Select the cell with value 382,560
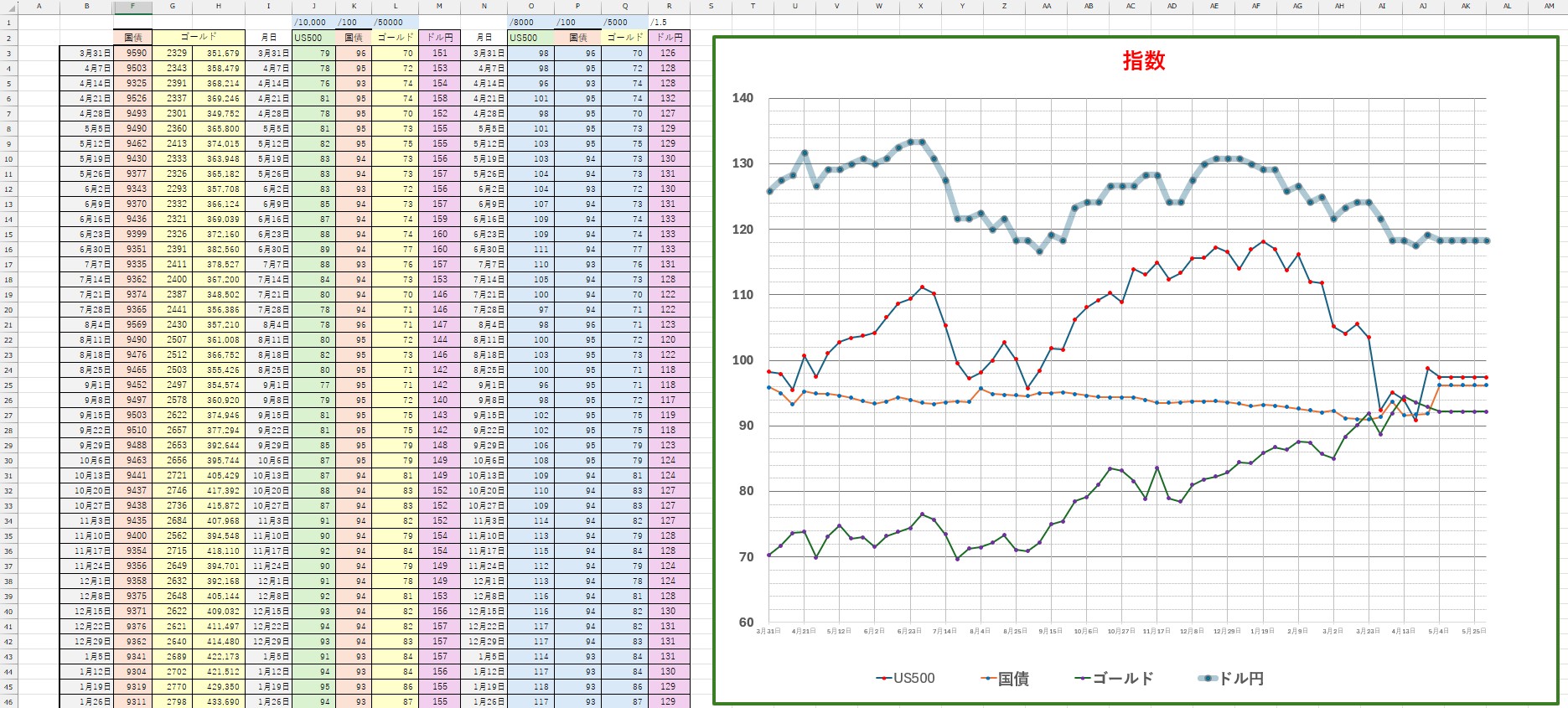This screenshot has width=1568, height=708. (x=219, y=249)
